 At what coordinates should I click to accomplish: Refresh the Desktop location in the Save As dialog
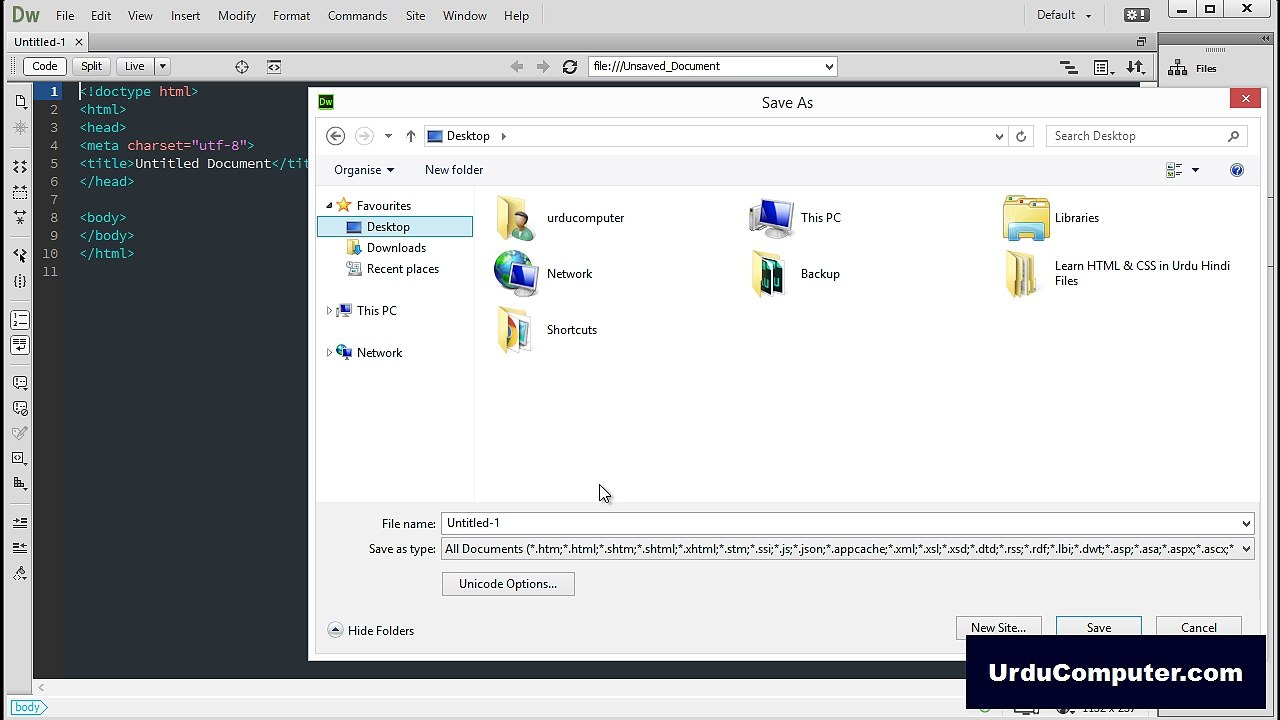[1021, 136]
